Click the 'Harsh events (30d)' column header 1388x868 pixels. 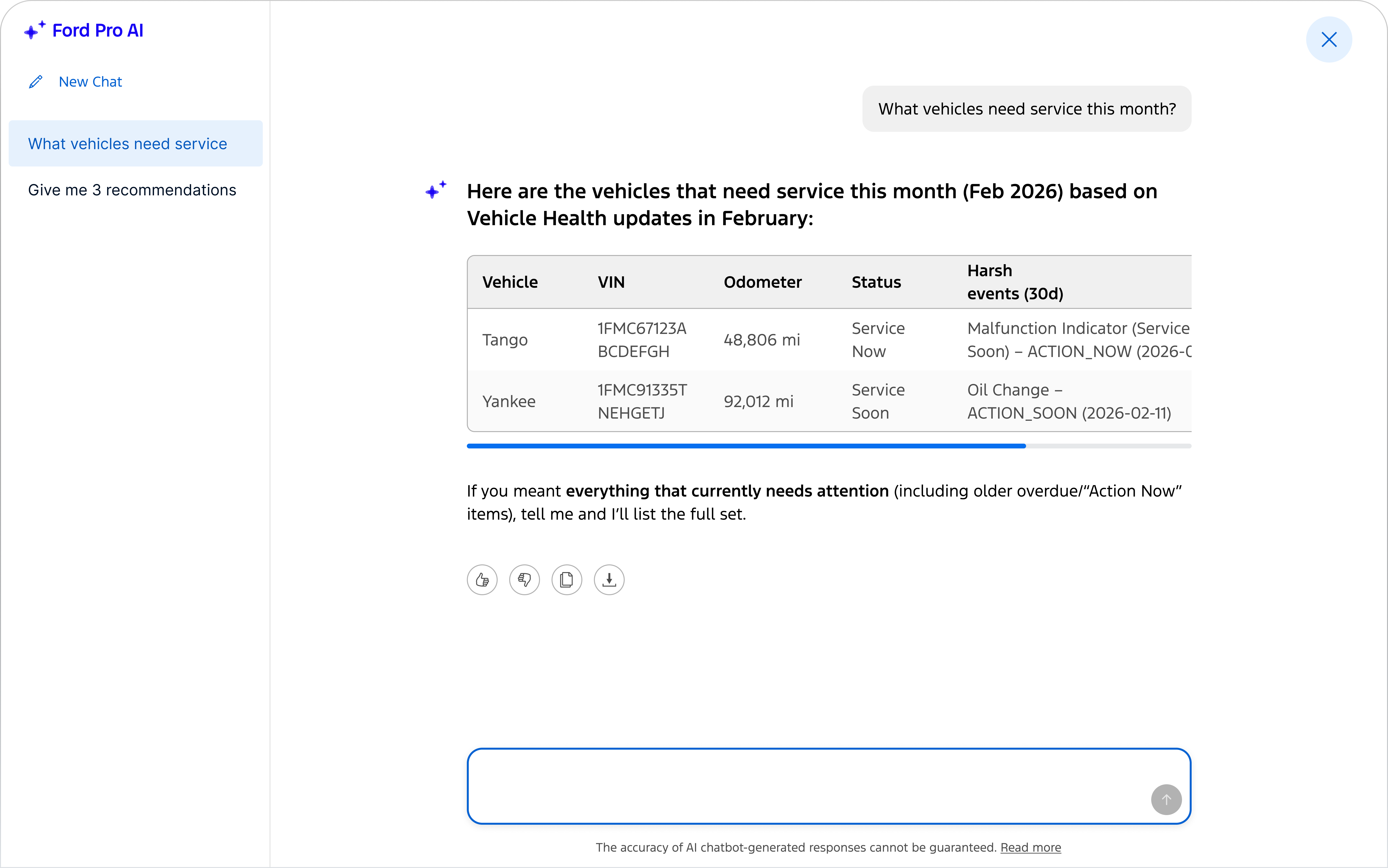(x=1015, y=282)
